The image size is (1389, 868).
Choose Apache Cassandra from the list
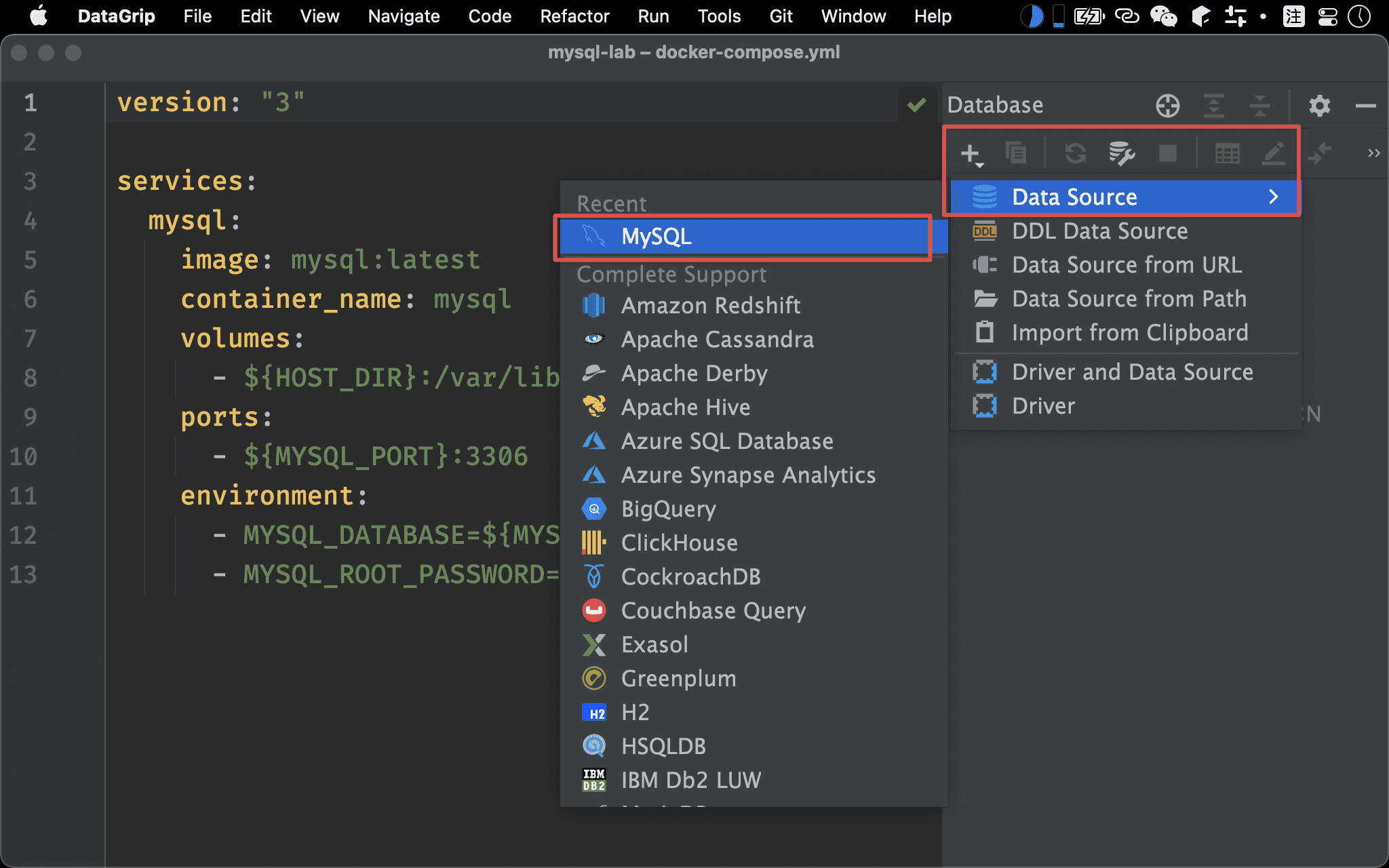click(754, 339)
